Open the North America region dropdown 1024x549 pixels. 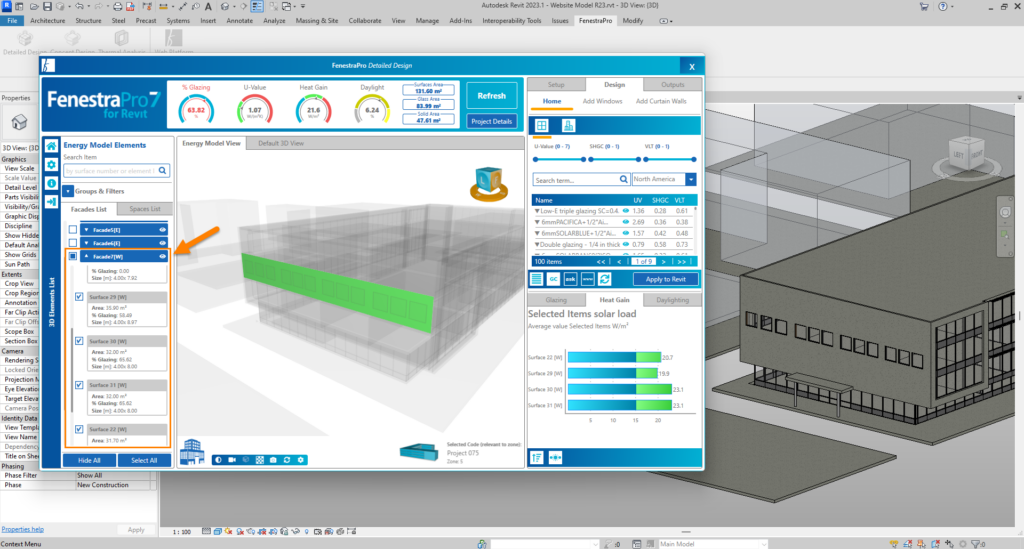691,180
